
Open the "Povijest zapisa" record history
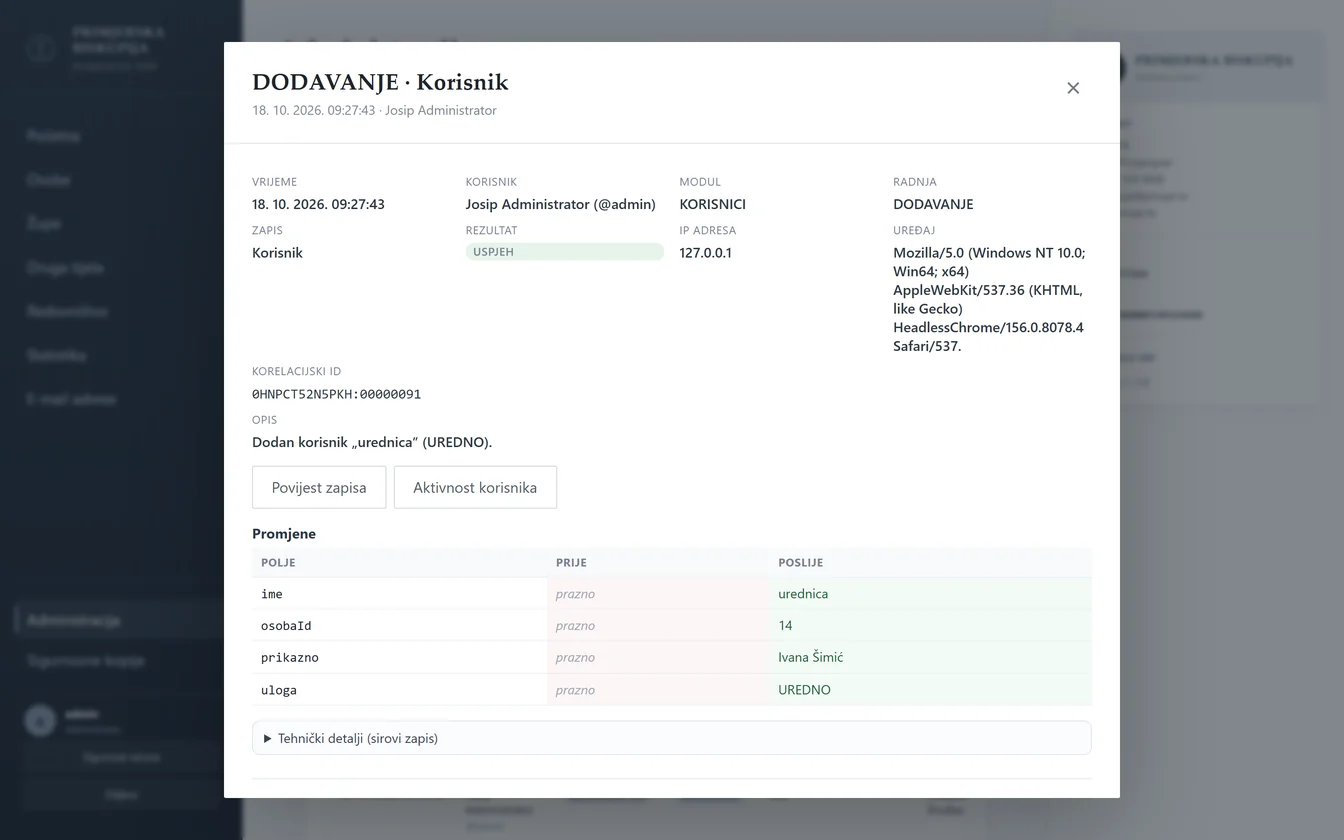[x=319, y=487]
